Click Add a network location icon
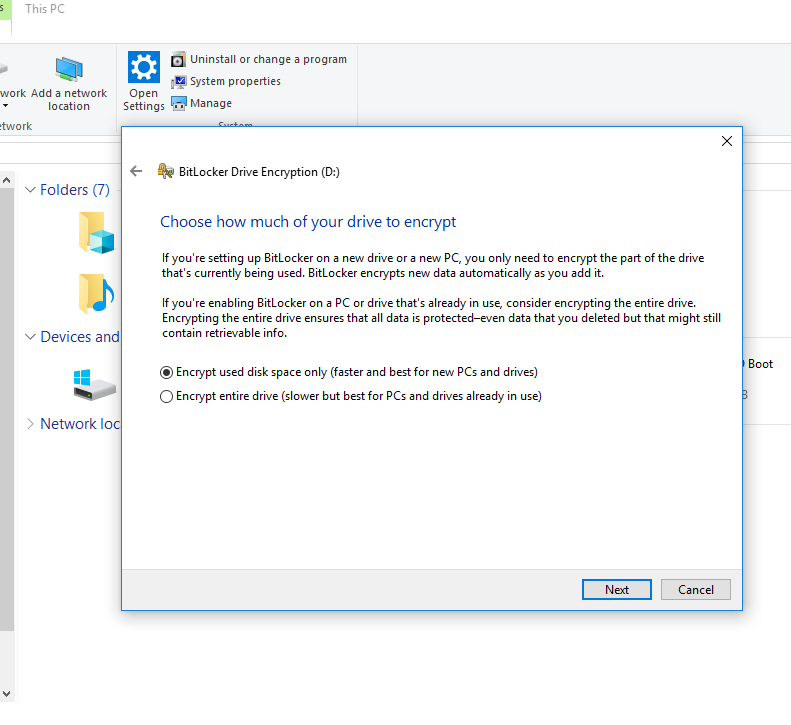 tap(69, 69)
